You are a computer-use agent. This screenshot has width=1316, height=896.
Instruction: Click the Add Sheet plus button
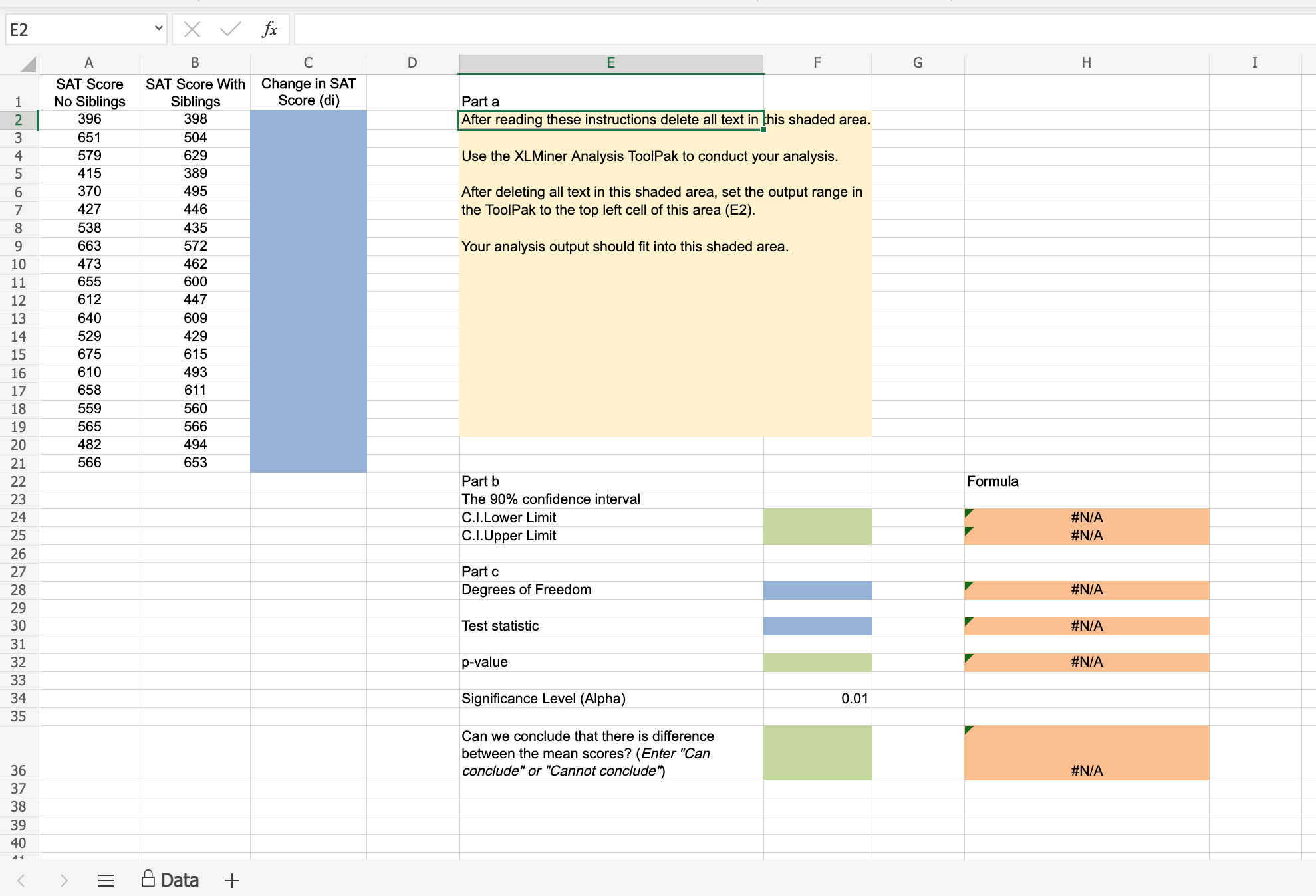click(x=231, y=880)
